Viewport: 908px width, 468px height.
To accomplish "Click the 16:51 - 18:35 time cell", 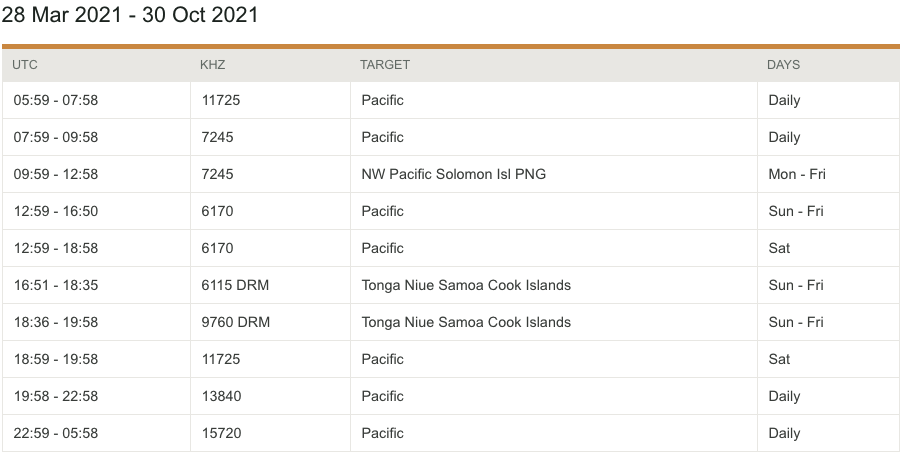I will [x=56, y=285].
